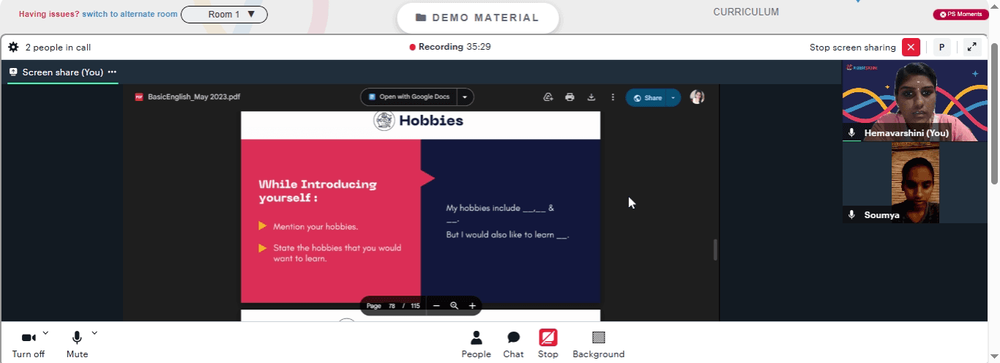Expand the Room 1 dropdown

[x=224, y=14]
